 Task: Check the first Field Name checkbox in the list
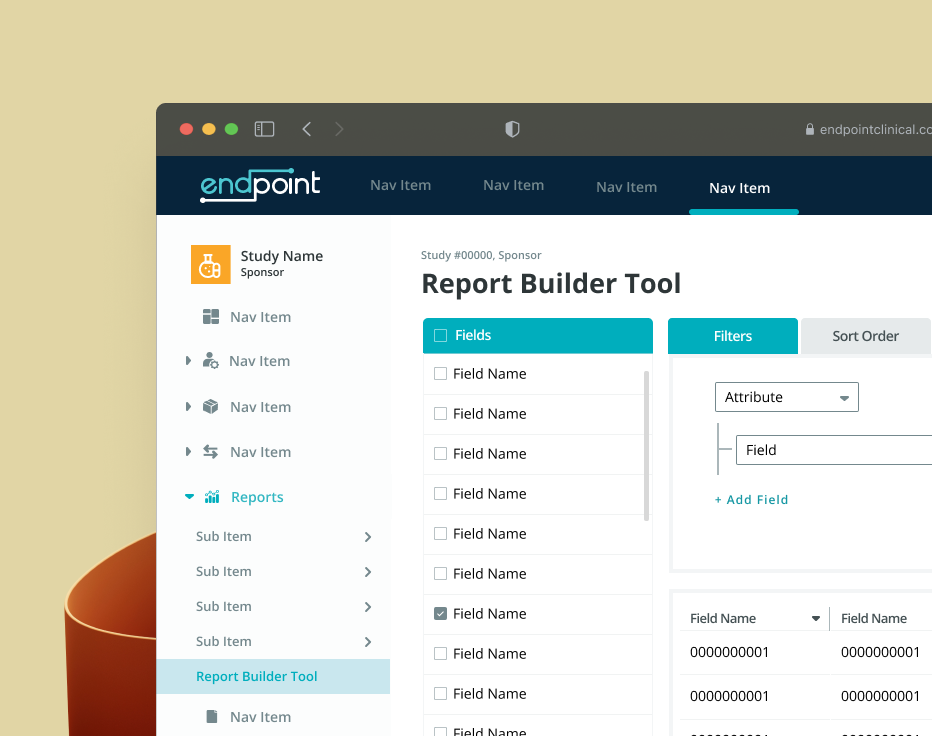coord(439,373)
